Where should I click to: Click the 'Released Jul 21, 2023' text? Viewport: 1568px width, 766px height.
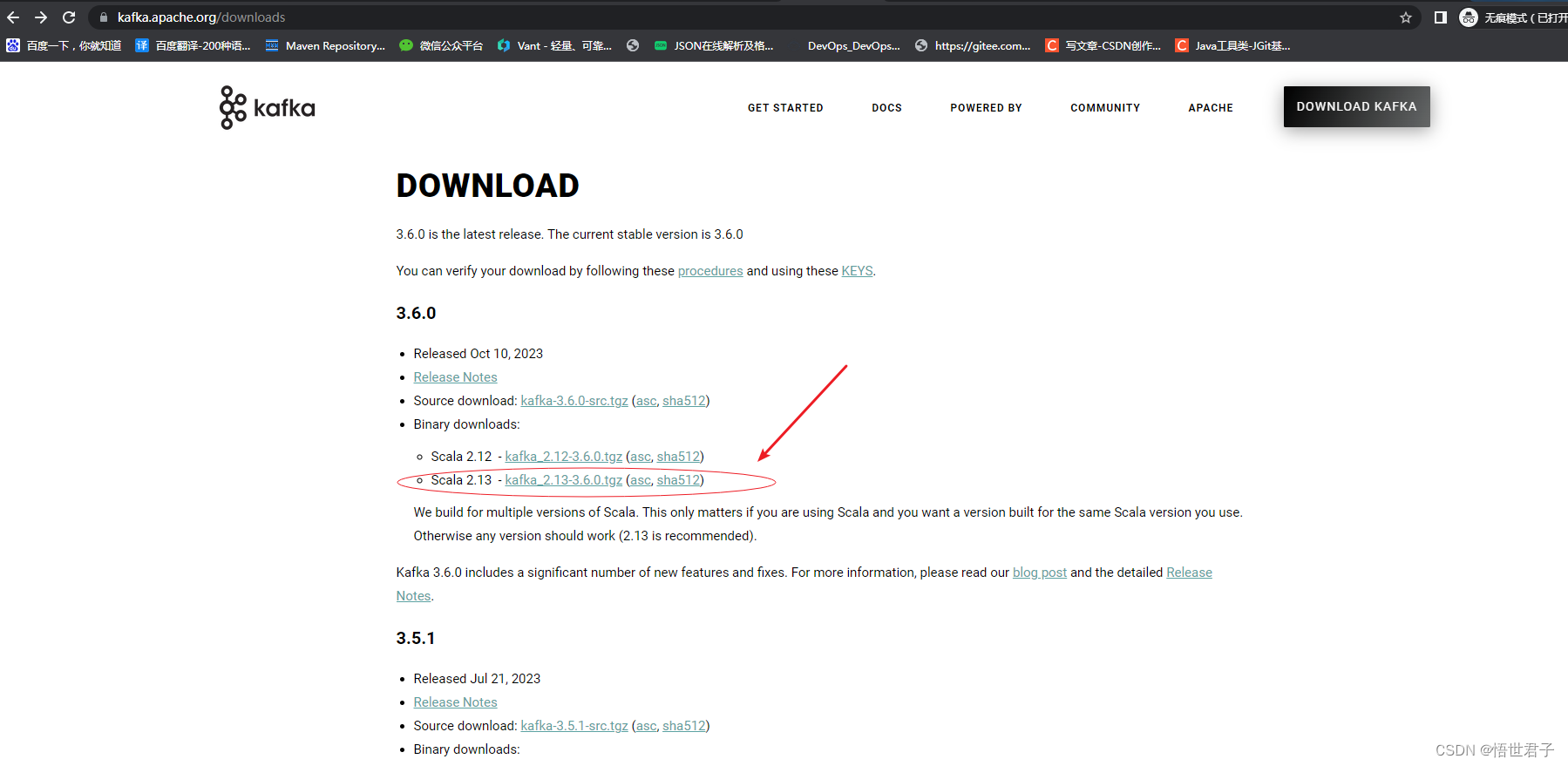(477, 679)
